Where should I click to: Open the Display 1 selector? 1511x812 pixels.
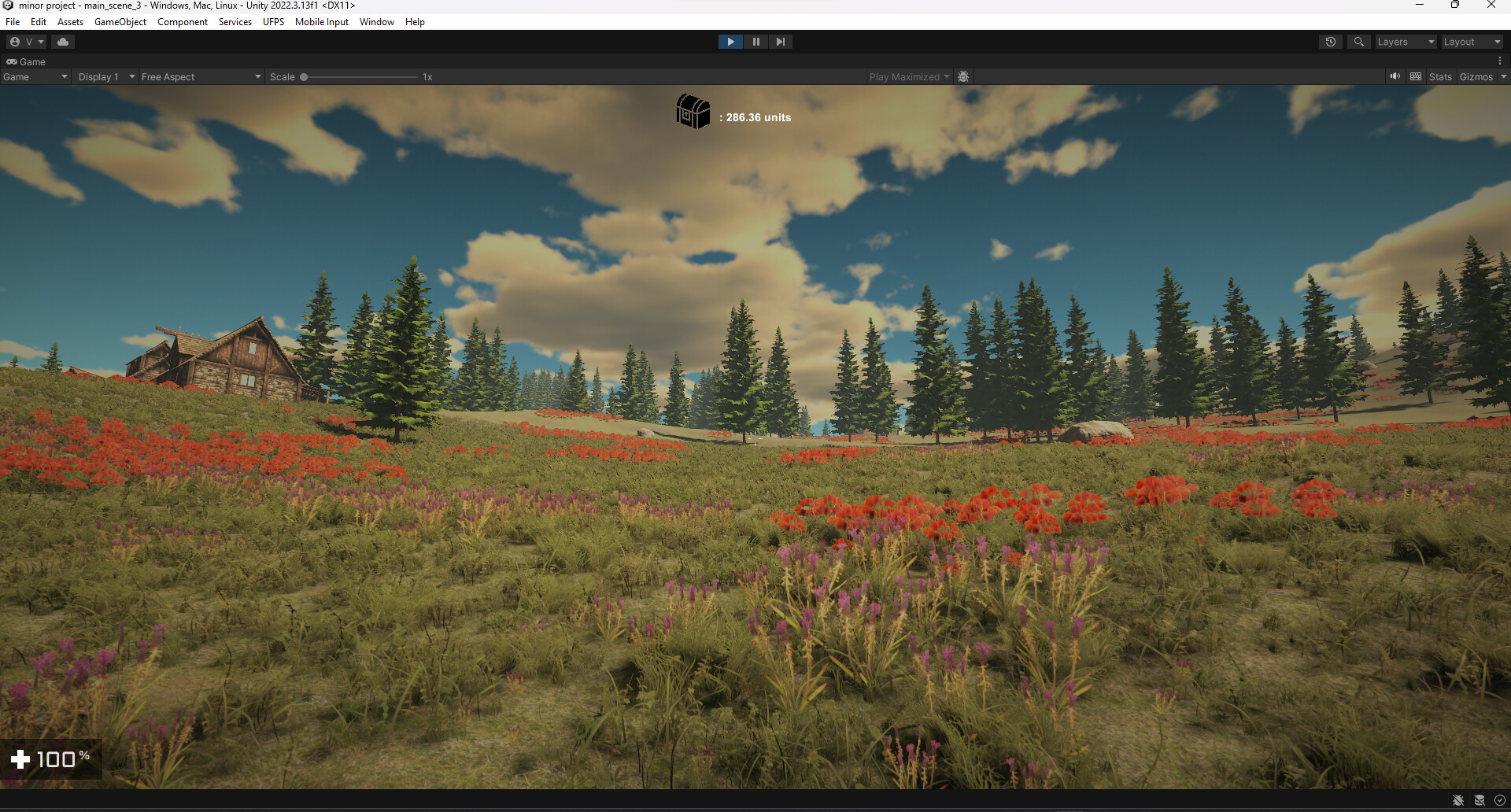[x=105, y=76]
